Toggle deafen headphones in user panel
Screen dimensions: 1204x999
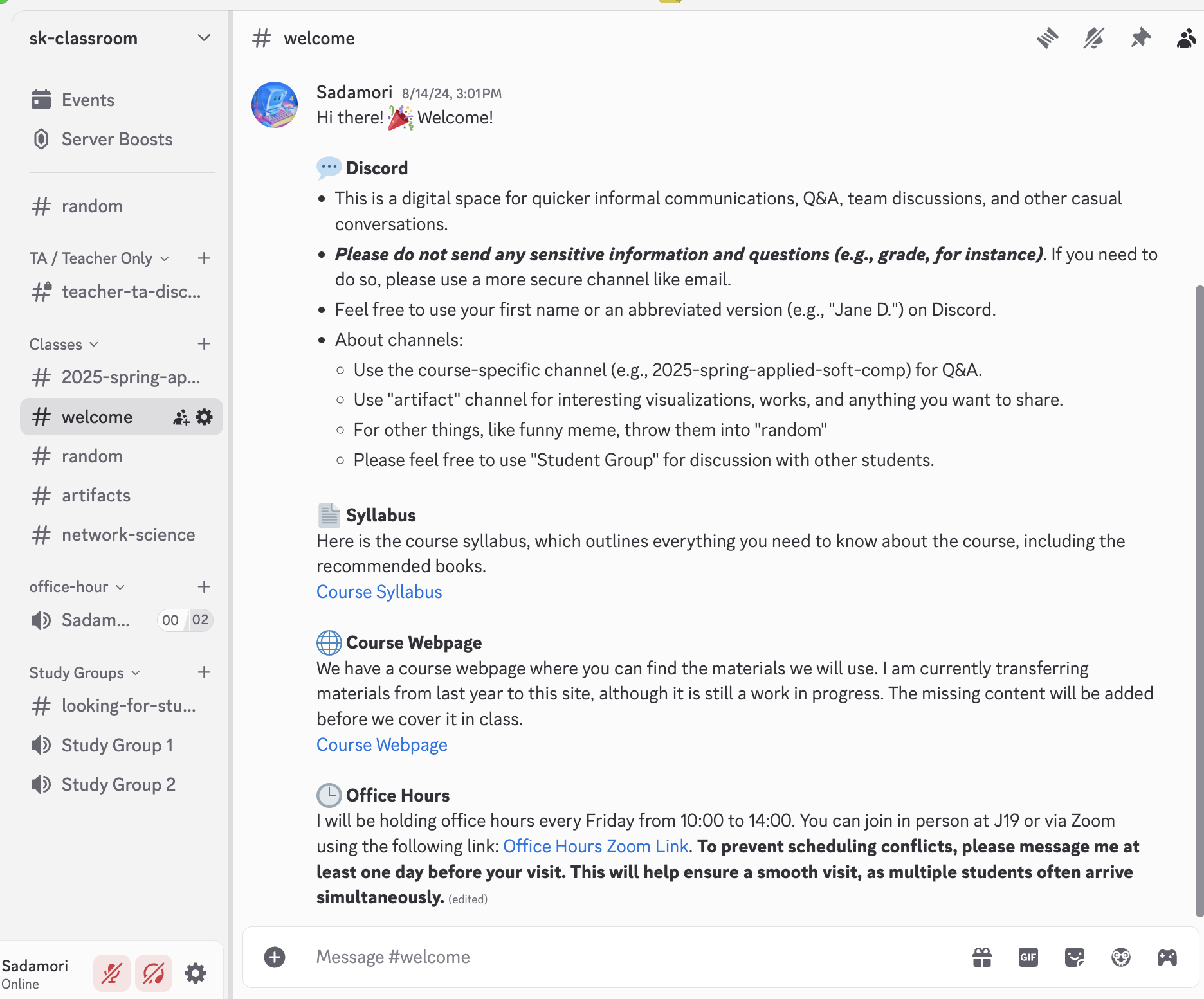pyautogui.click(x=154, y=973)
